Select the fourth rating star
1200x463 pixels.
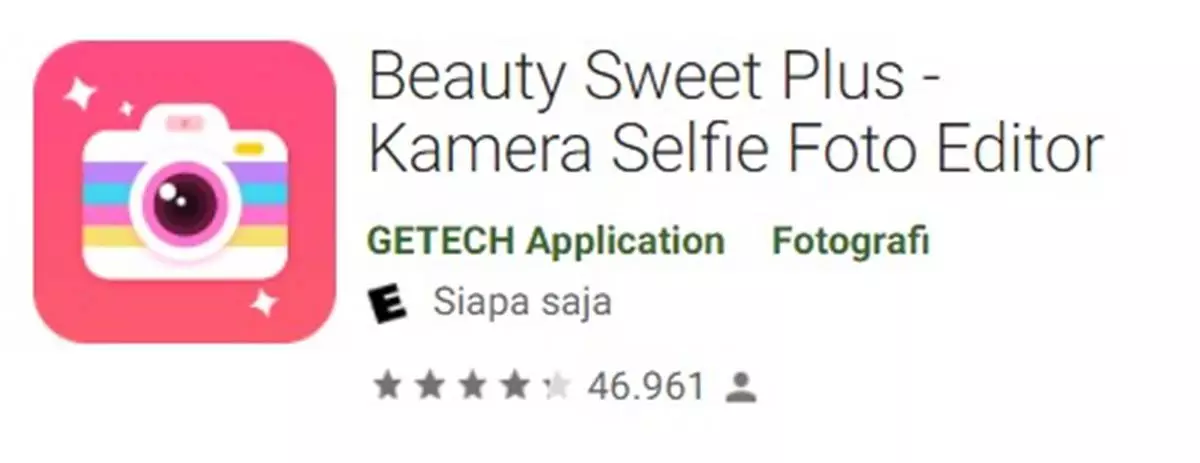pos(515,386)
